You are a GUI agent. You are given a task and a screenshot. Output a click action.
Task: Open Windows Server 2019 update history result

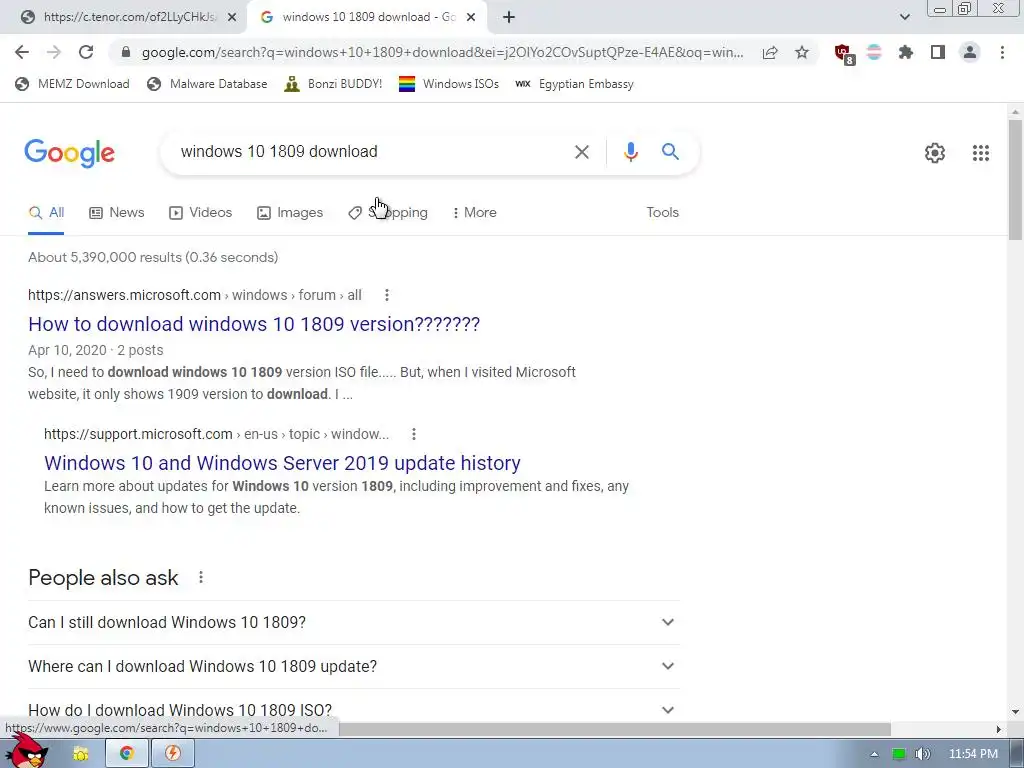point(282,463)
